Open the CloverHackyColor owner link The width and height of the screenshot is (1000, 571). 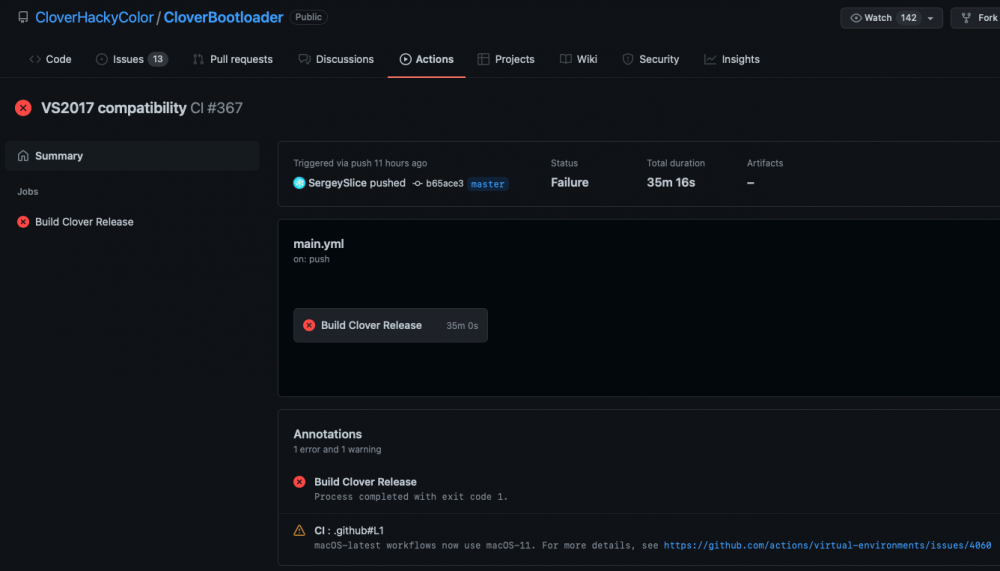pos(94,17)
